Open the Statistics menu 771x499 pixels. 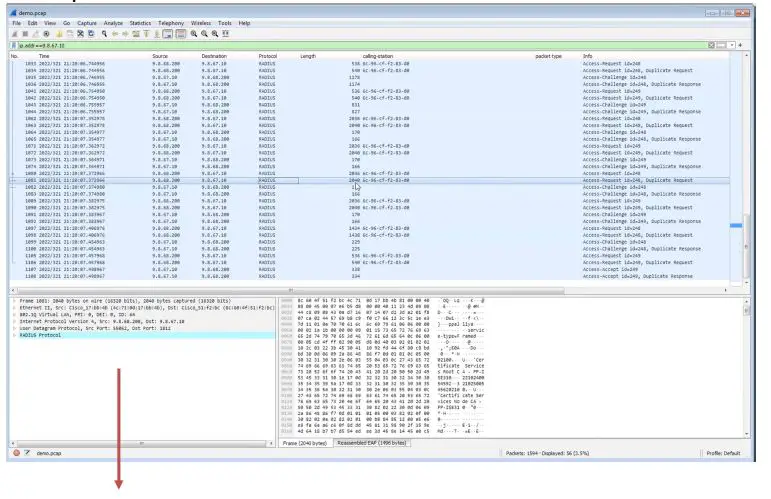click(x=140, y=23)
